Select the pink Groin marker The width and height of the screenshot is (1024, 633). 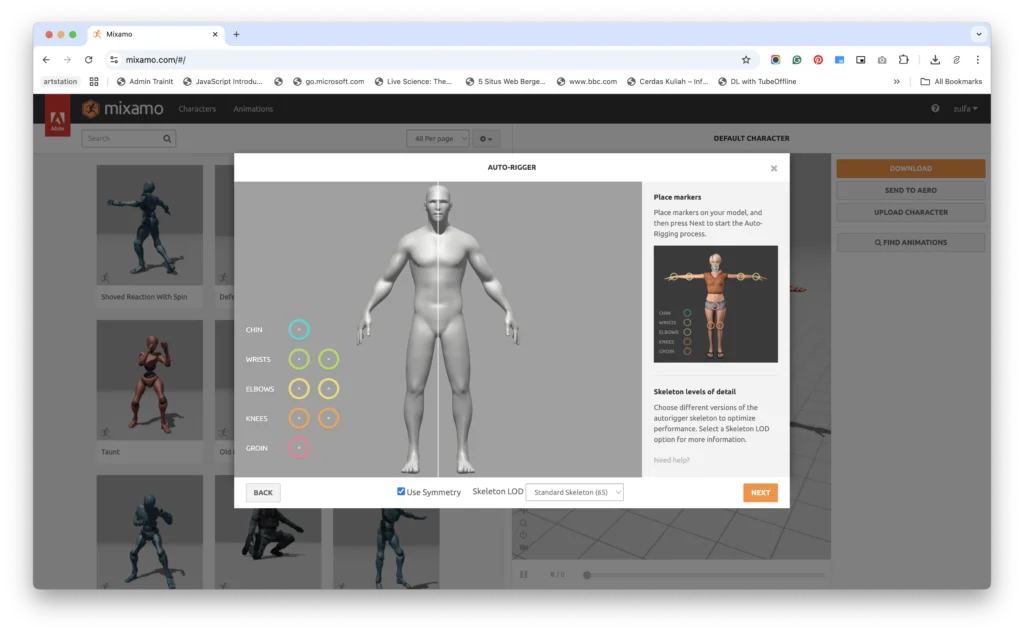(299, 448)
